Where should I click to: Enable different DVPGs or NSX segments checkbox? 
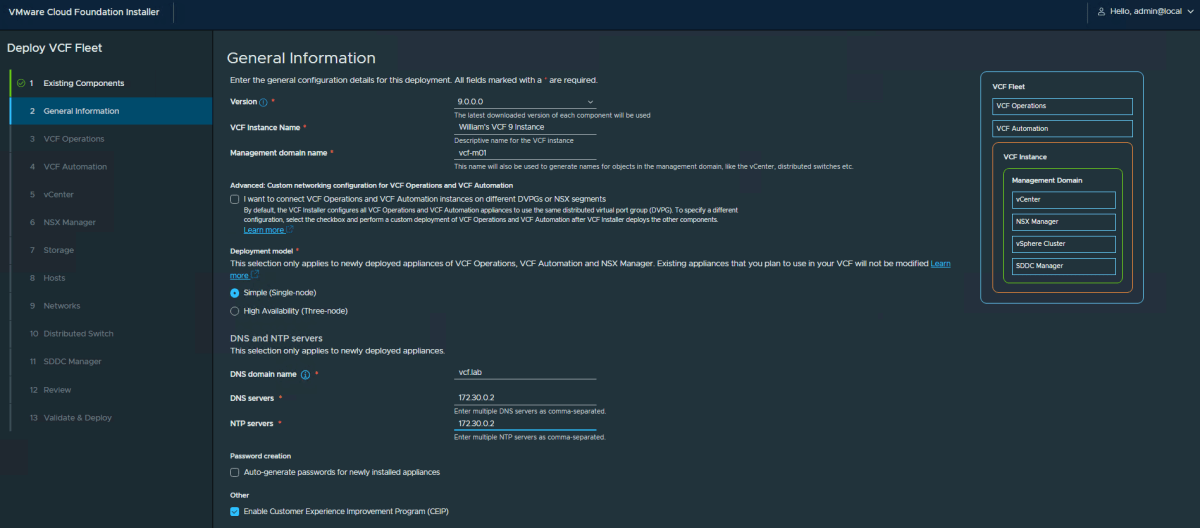click(234, 199)
